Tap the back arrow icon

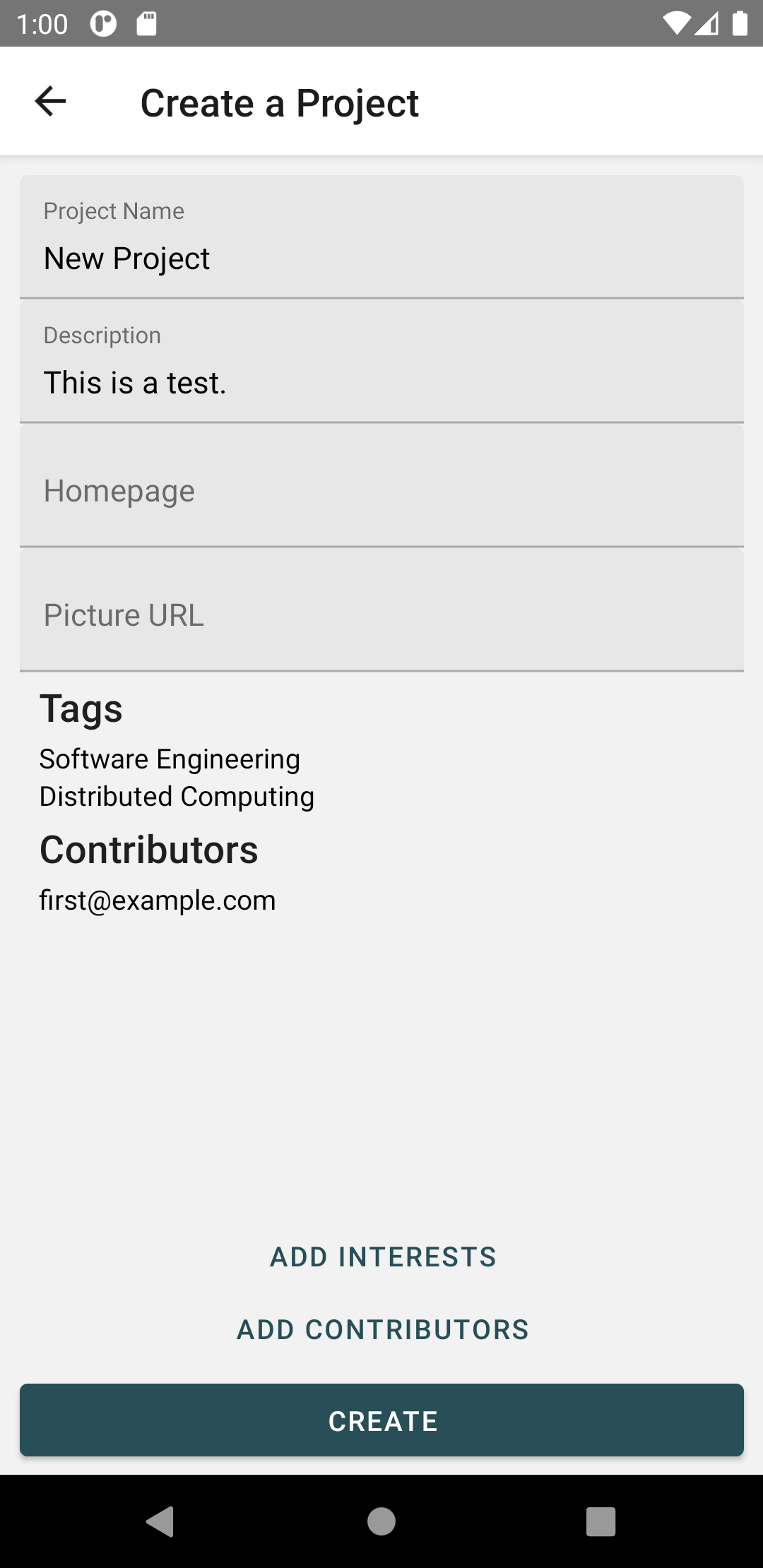tap(51, 102)
